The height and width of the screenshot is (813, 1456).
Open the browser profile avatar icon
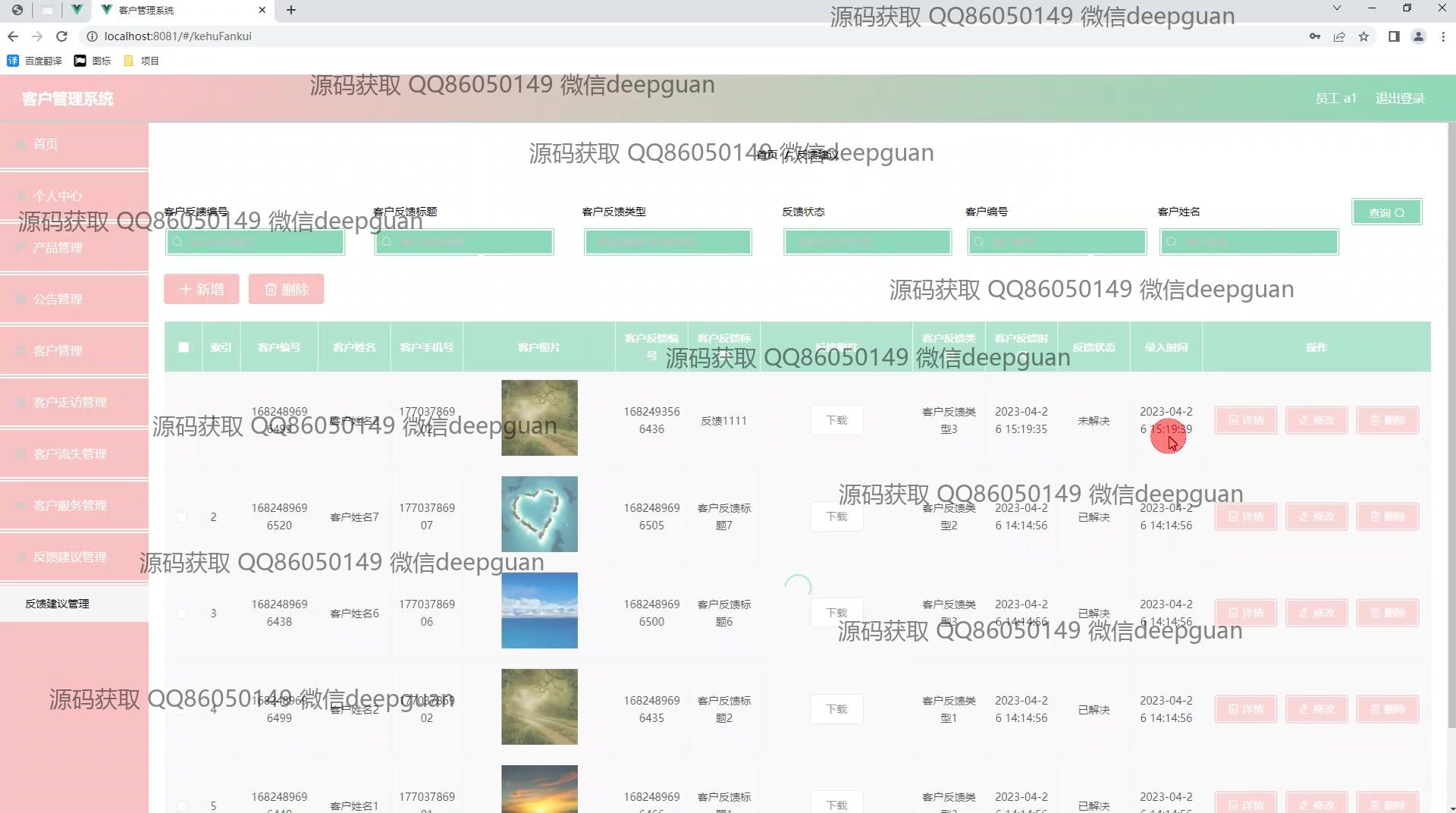(1418, 36)
